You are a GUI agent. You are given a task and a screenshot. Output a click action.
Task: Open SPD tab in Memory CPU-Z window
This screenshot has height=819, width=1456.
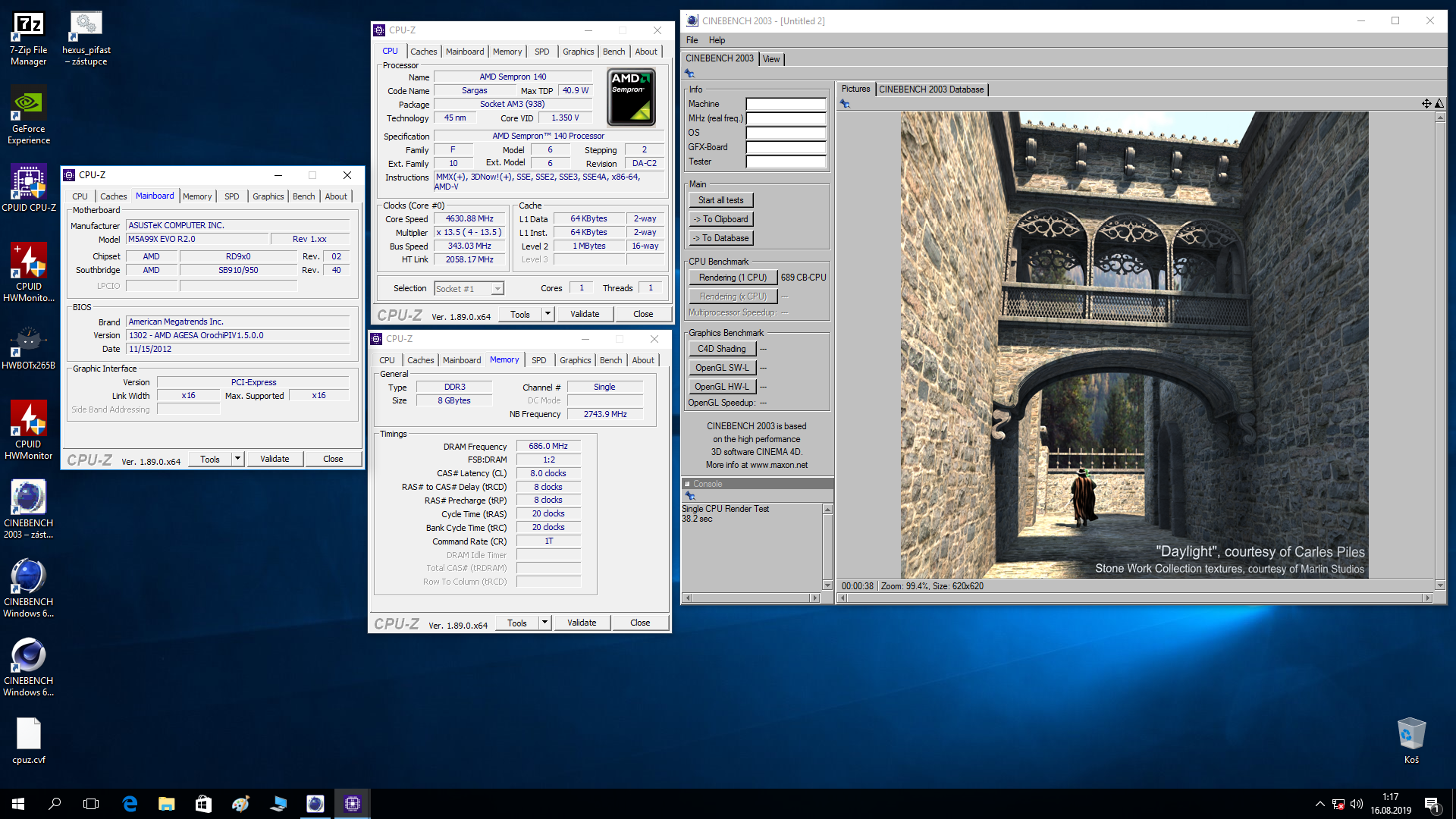point(539,360)
